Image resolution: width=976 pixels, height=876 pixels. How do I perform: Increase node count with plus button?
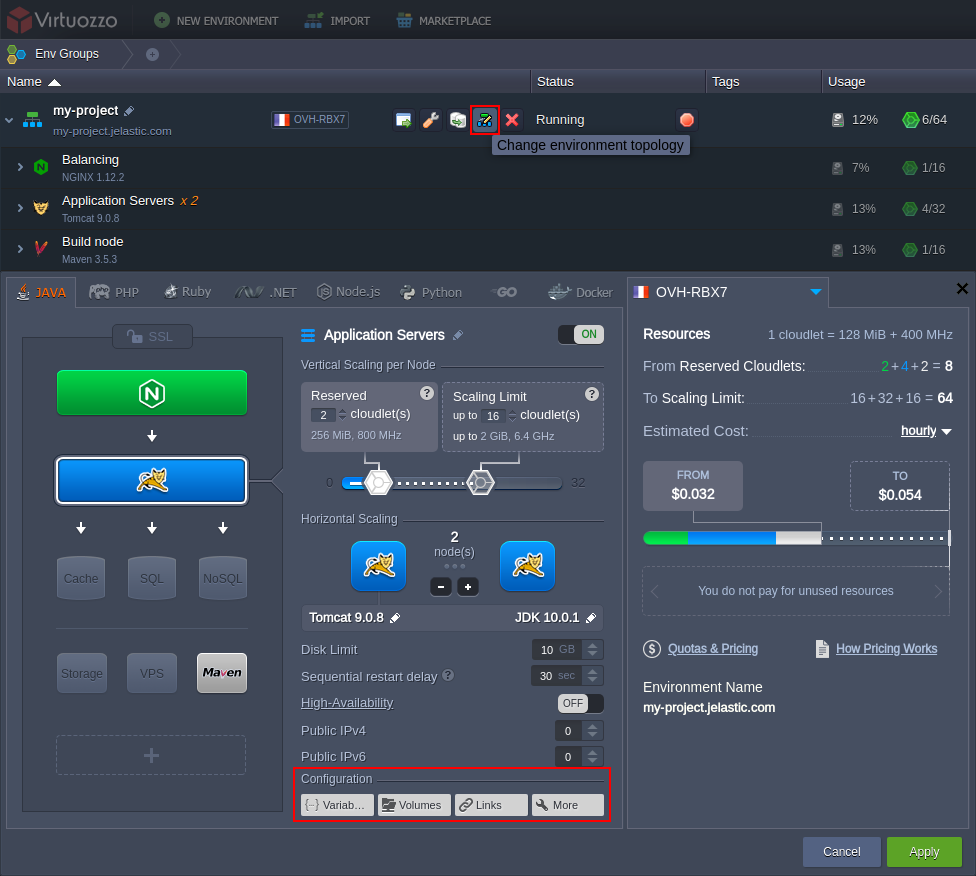pyautogui.click(x=468, y=586)
